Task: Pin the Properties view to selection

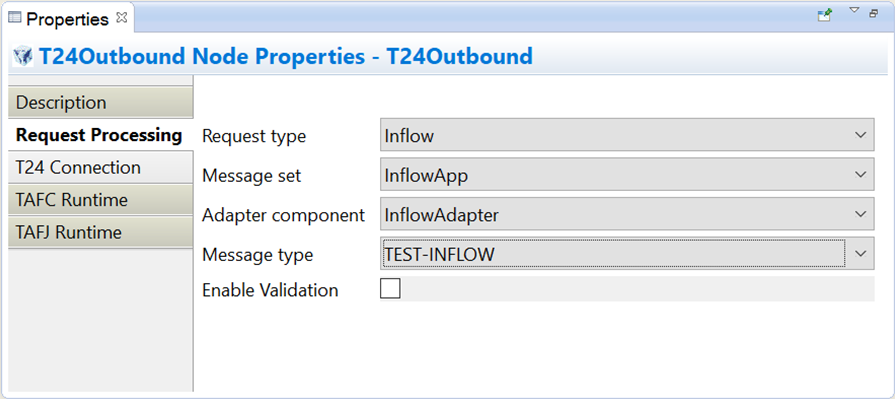Action: [x=824, y=14]
